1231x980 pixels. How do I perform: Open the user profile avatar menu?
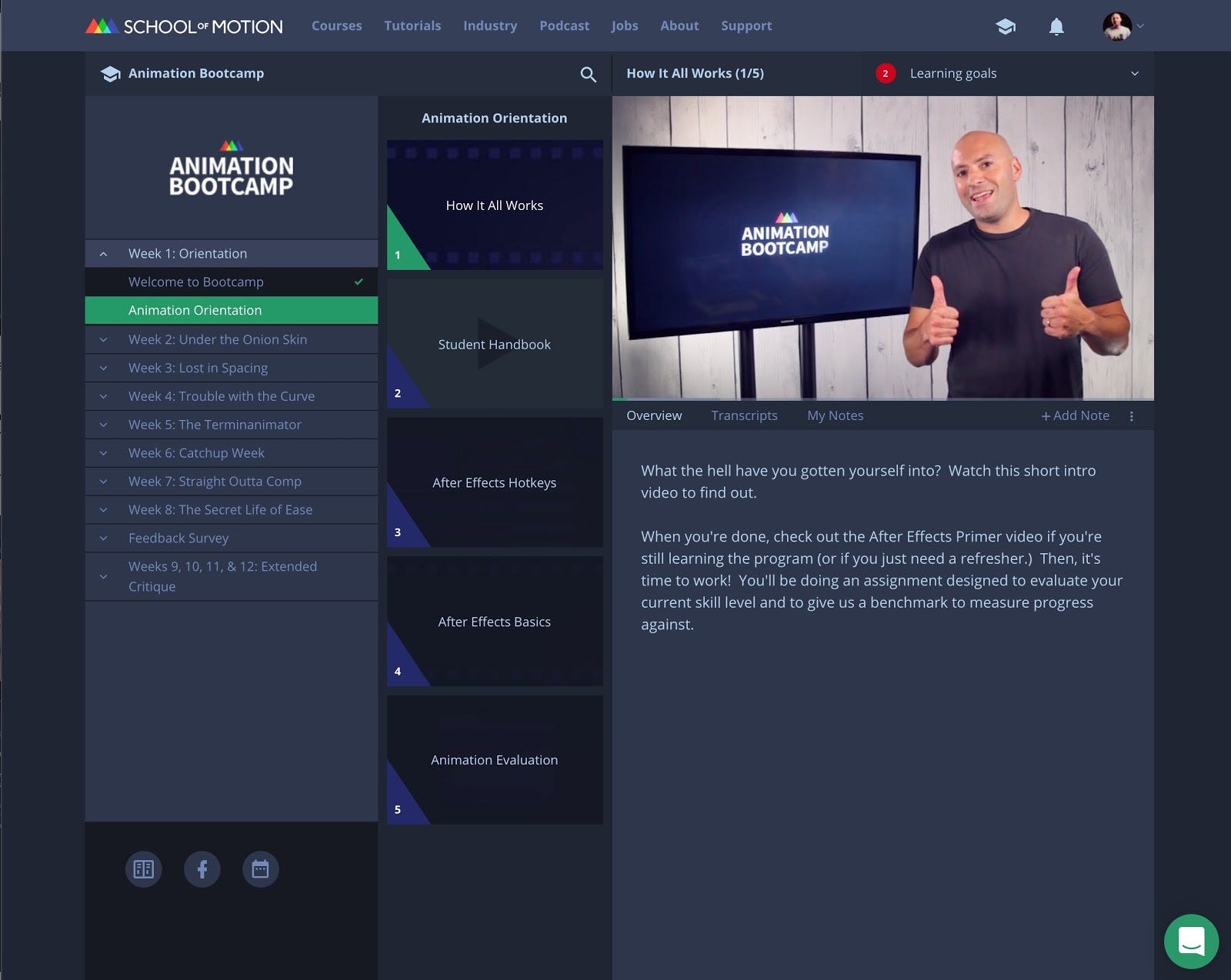tap(1116, 26)
